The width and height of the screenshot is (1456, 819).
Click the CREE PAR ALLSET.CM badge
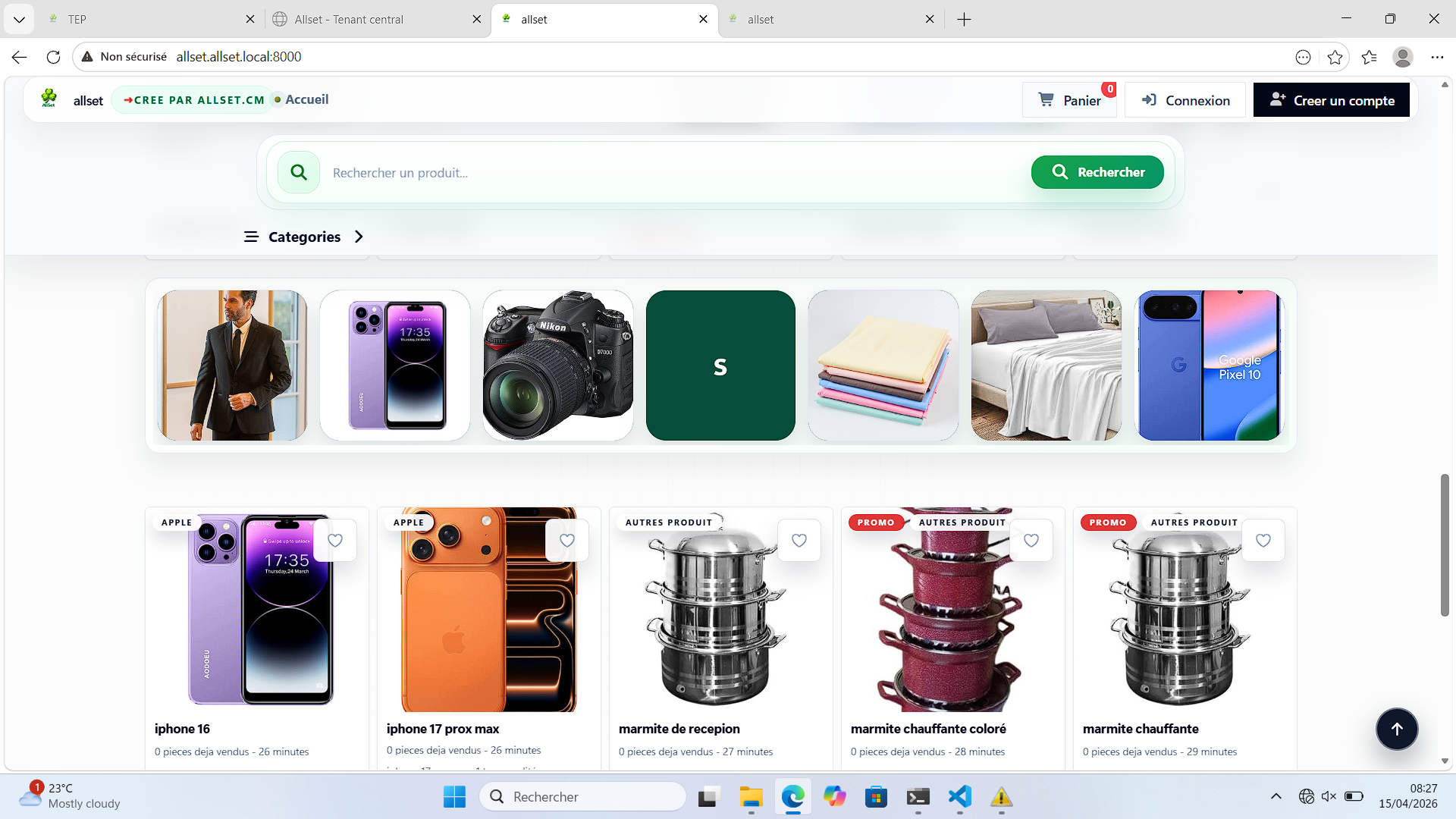pos(193,100)
